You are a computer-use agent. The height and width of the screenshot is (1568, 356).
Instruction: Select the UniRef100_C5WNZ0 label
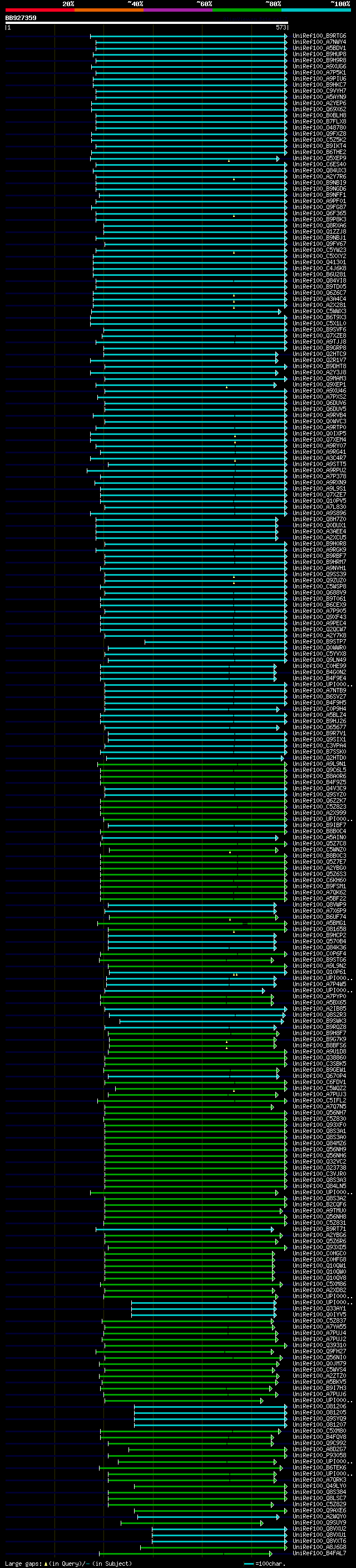point(319,850)
